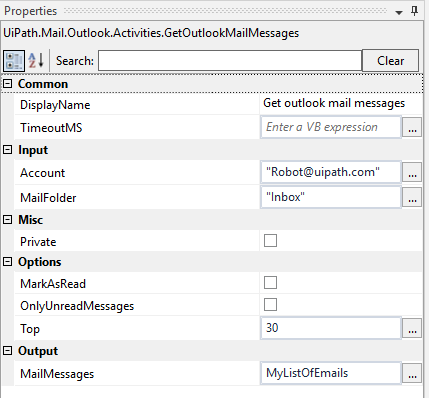Check the MarkAsRead option
This screenshot has width=429, height=398.
pyautogui.click(x=270, y=282)
